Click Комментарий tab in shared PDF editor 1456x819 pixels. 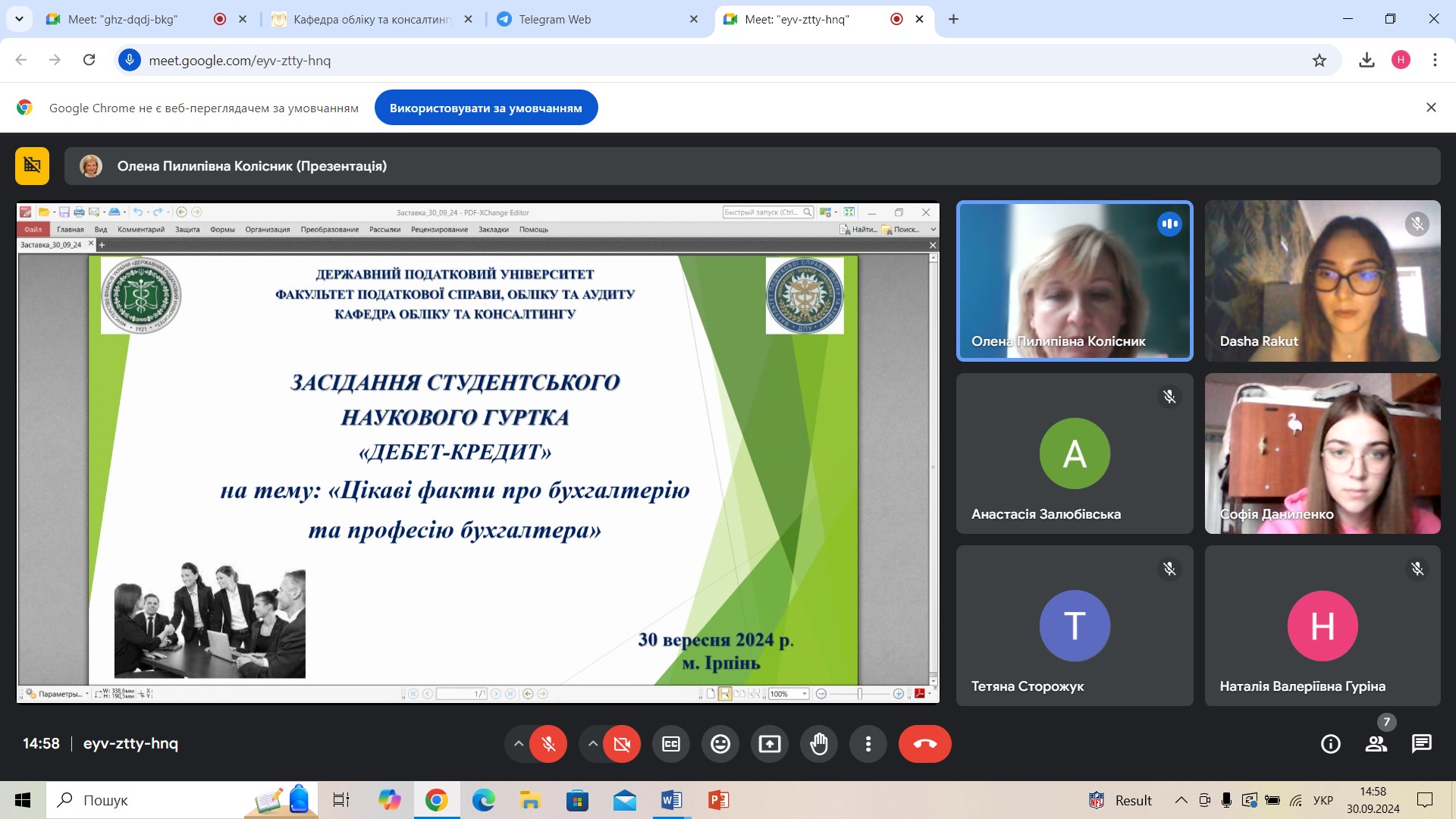[141, 229]
